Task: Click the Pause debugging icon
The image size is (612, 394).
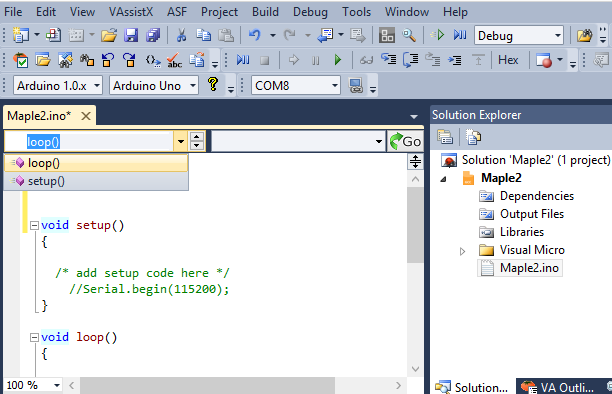Action: click(315, 61)
